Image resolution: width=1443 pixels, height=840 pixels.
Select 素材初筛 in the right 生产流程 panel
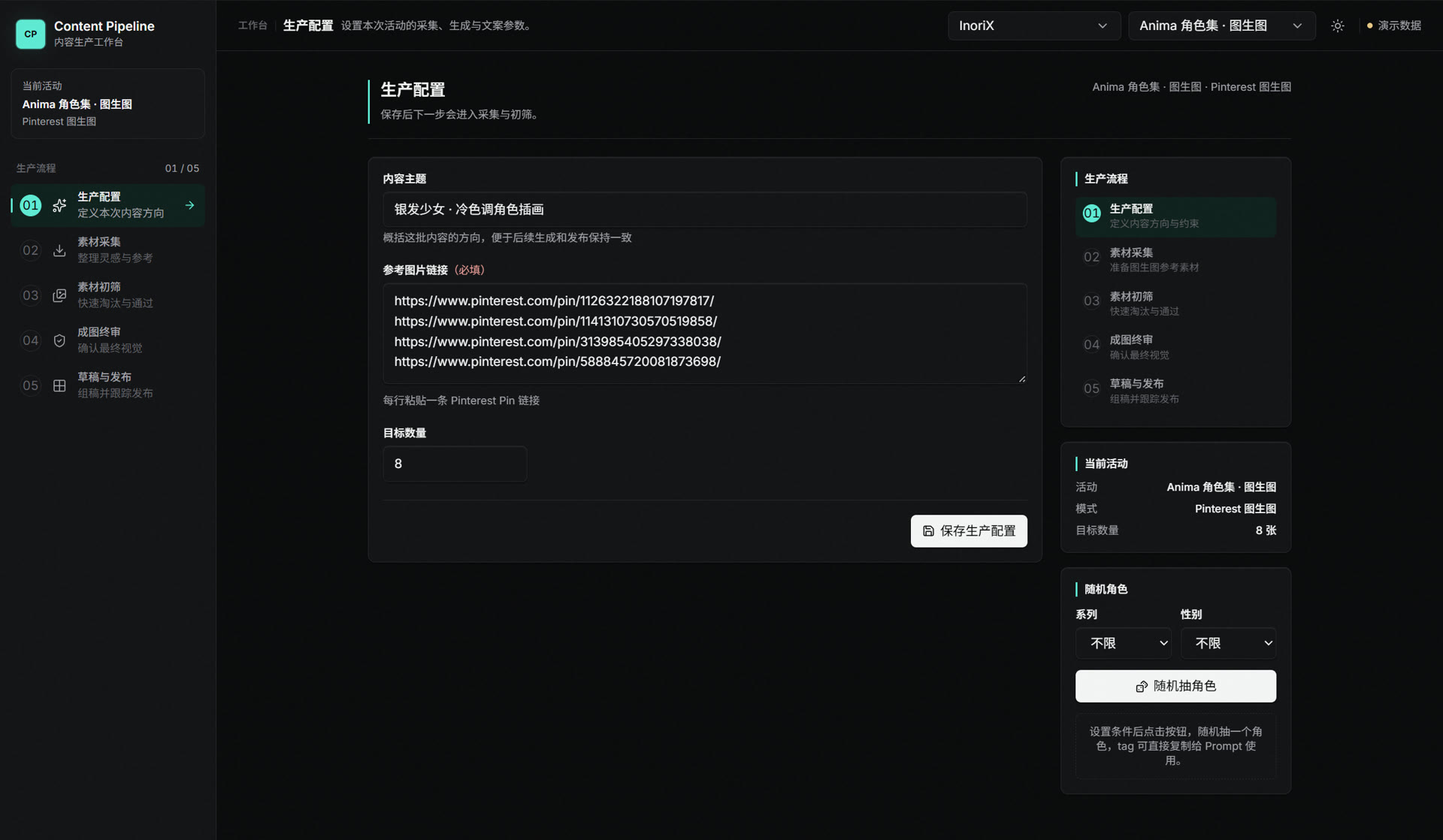[1175, 304]
